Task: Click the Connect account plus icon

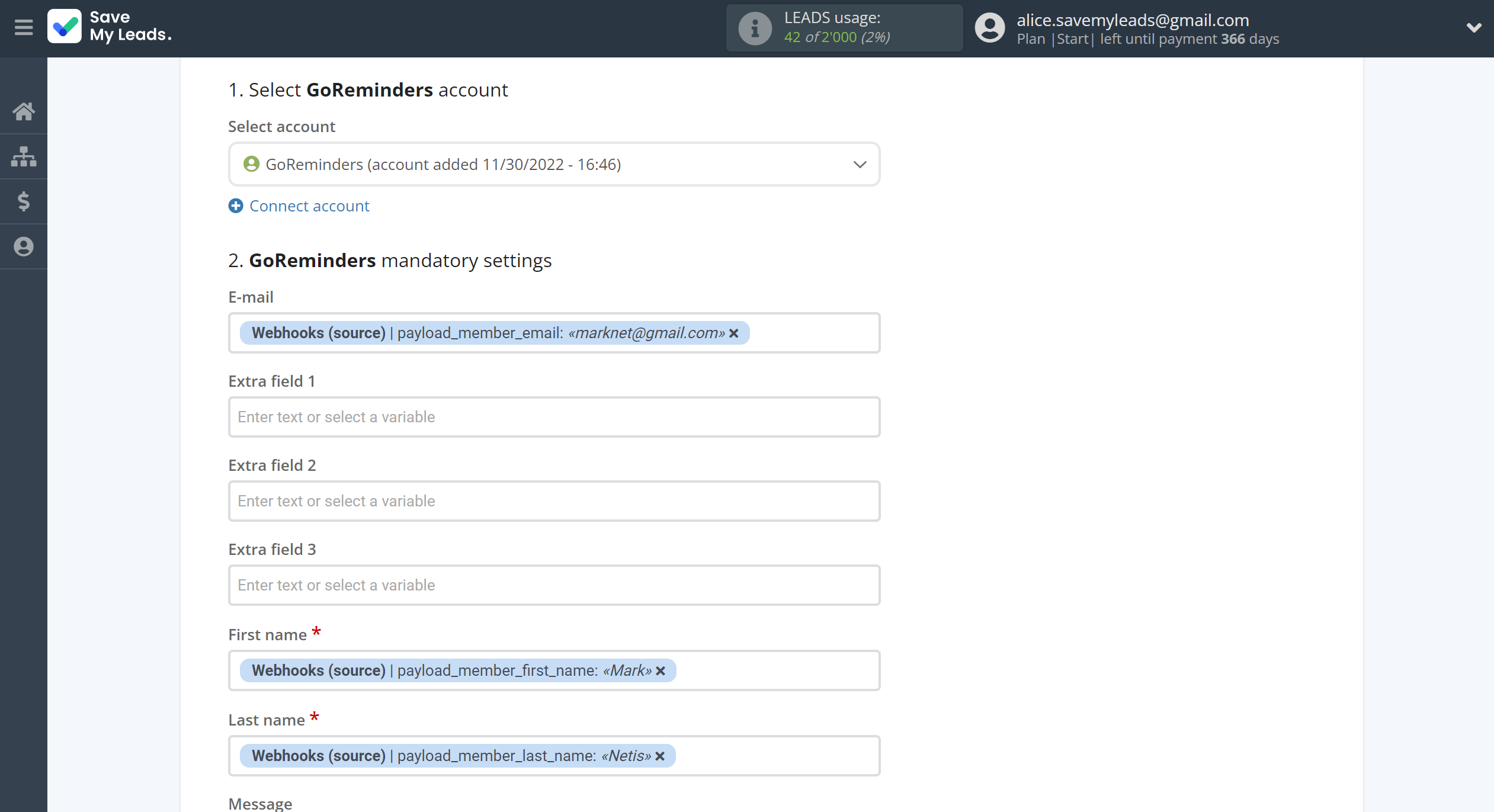Action: click(x=236, y=206)
